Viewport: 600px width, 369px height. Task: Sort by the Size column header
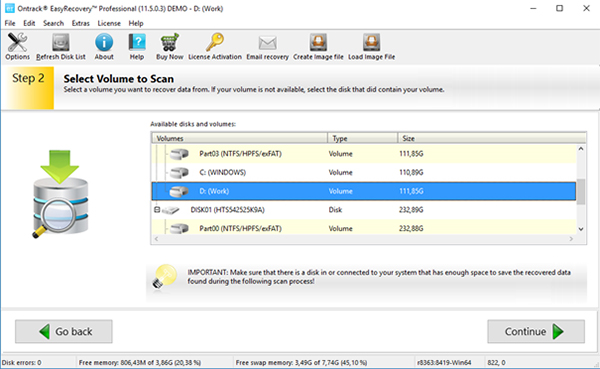tap(492, 138)
